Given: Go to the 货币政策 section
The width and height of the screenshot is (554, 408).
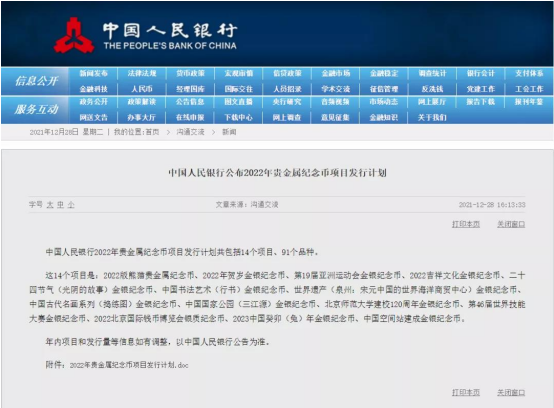Looking at the screenshot, I should coord(190,73).
